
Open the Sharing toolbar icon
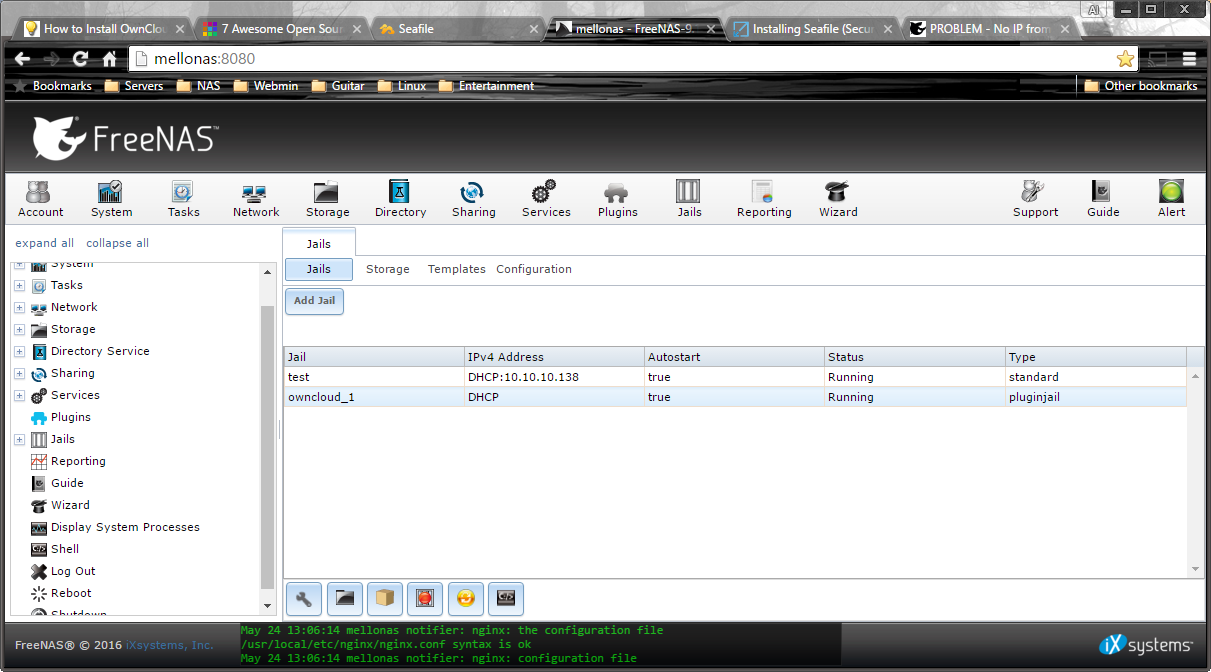tap(473, 199)
